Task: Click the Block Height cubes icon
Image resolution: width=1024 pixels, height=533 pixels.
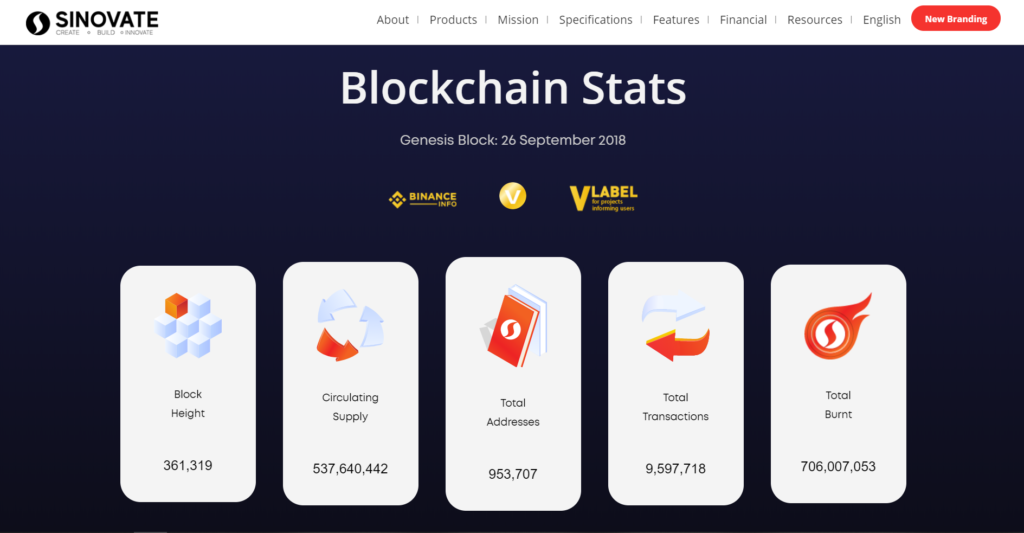Action: pyautogui.click(x=188, y=325)
